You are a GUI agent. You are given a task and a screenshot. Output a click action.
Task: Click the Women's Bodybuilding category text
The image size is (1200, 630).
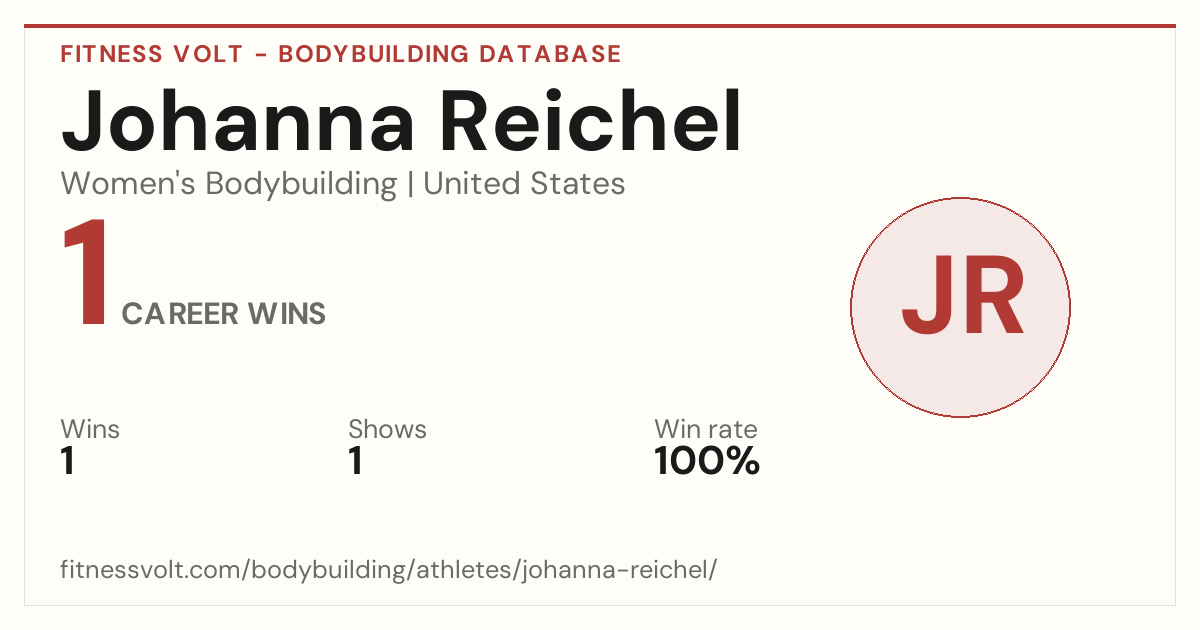229,184
